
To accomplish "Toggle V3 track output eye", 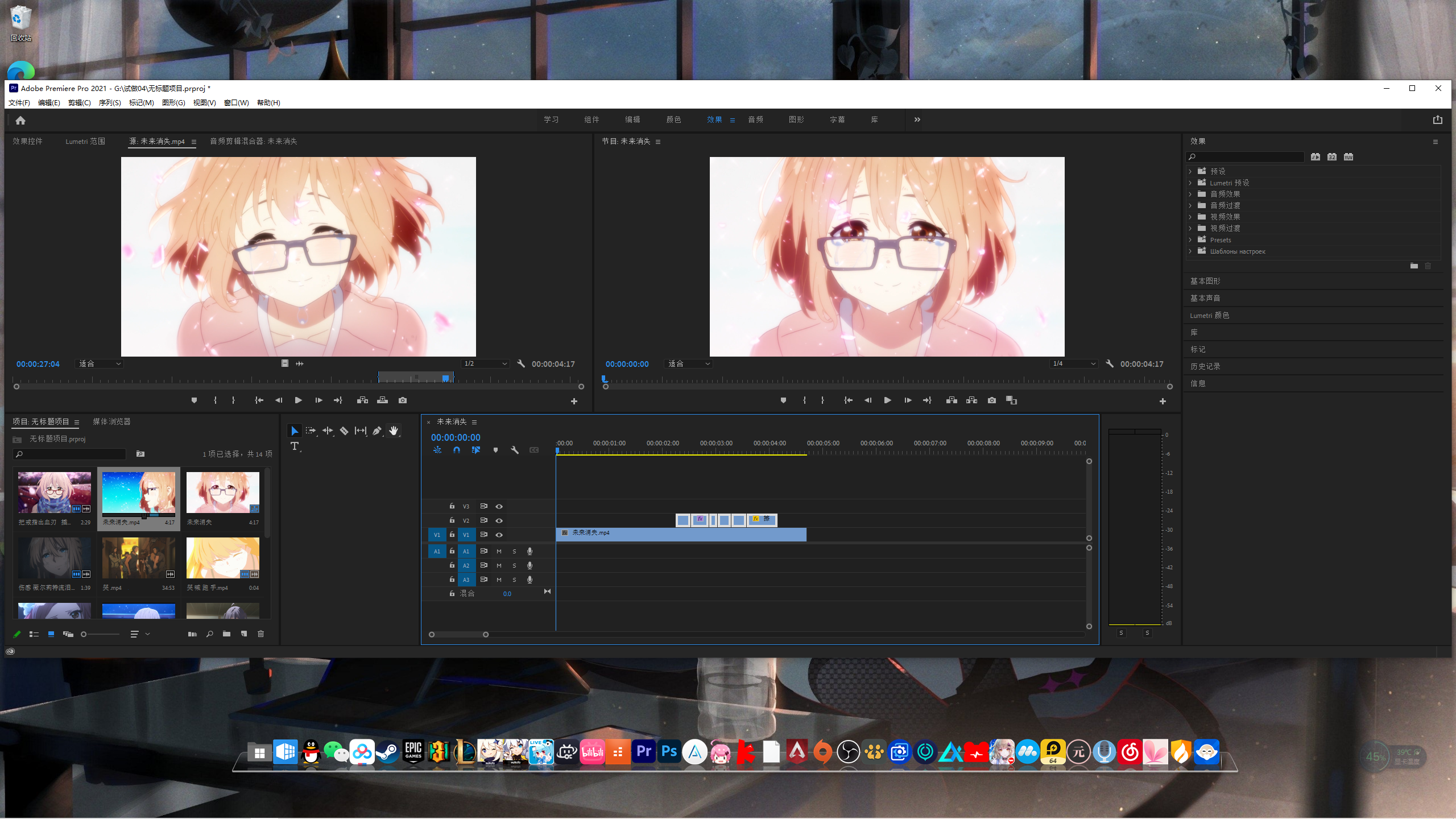I will 499,506.
